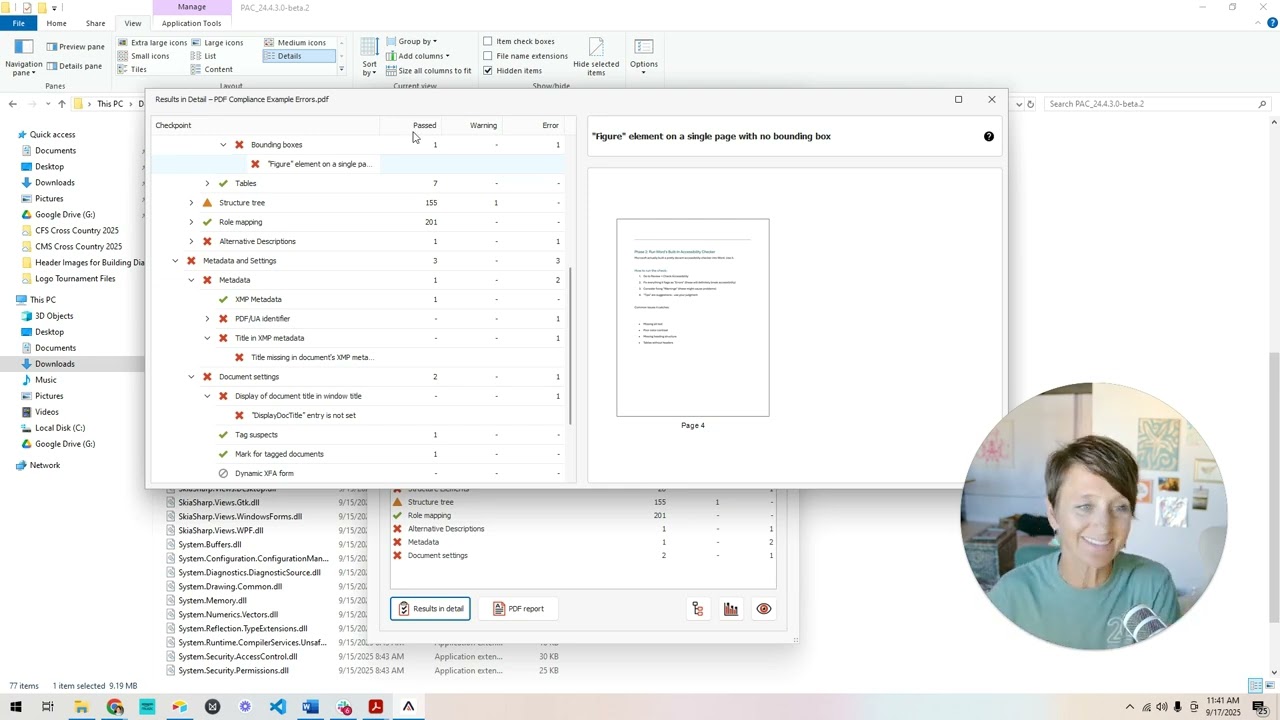The height and width of the screenshot is (720, 1280).
Task: Uncheck the Hidden items checkbox
Action: (x=488, y=71)
